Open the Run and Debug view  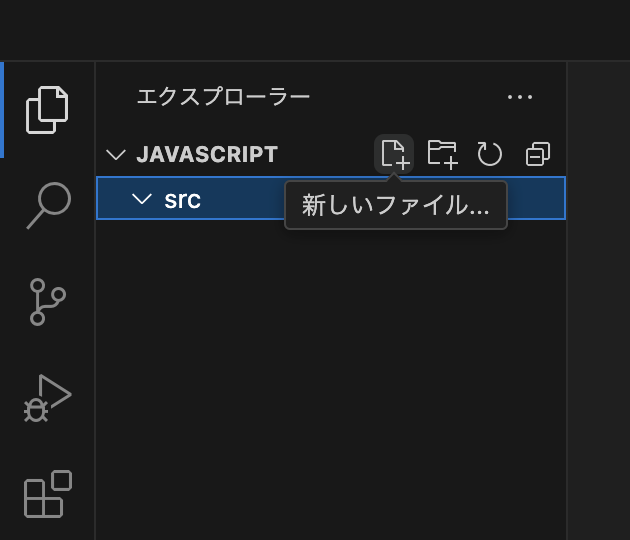(47, 397)
